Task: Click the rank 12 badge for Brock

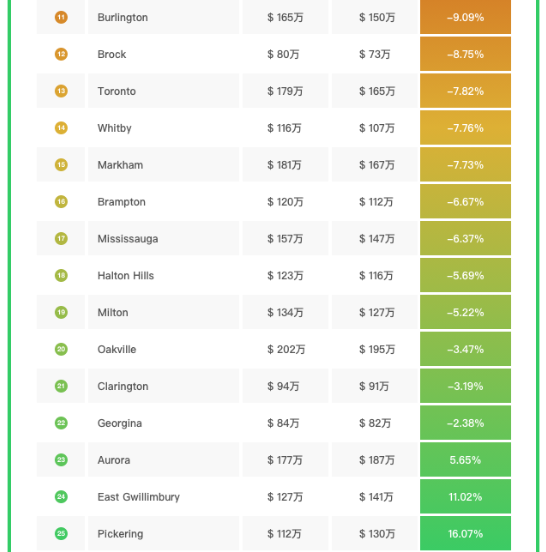Action: point(61,54)
